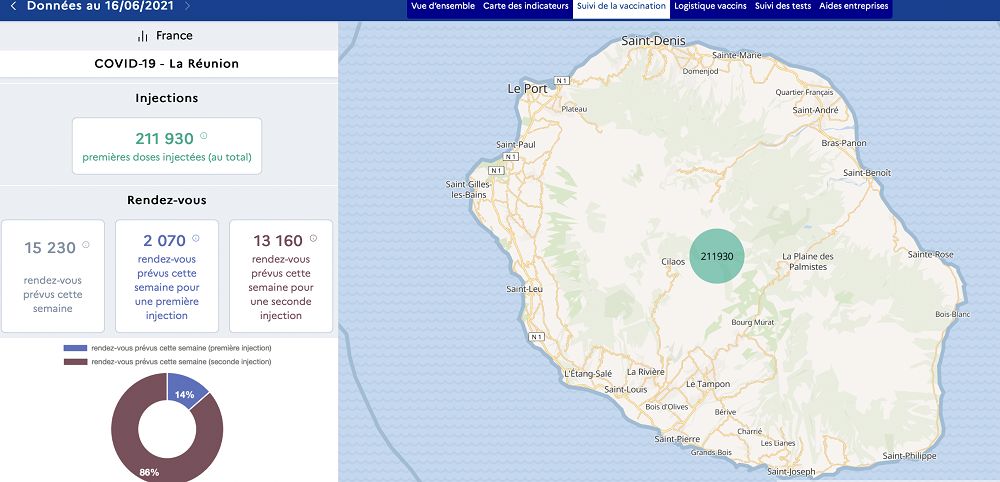Image resolution: width=1000 pixels, height=482 pixels.
Task: Open the Suivi des tests tab
Action: tap(783, 7)
